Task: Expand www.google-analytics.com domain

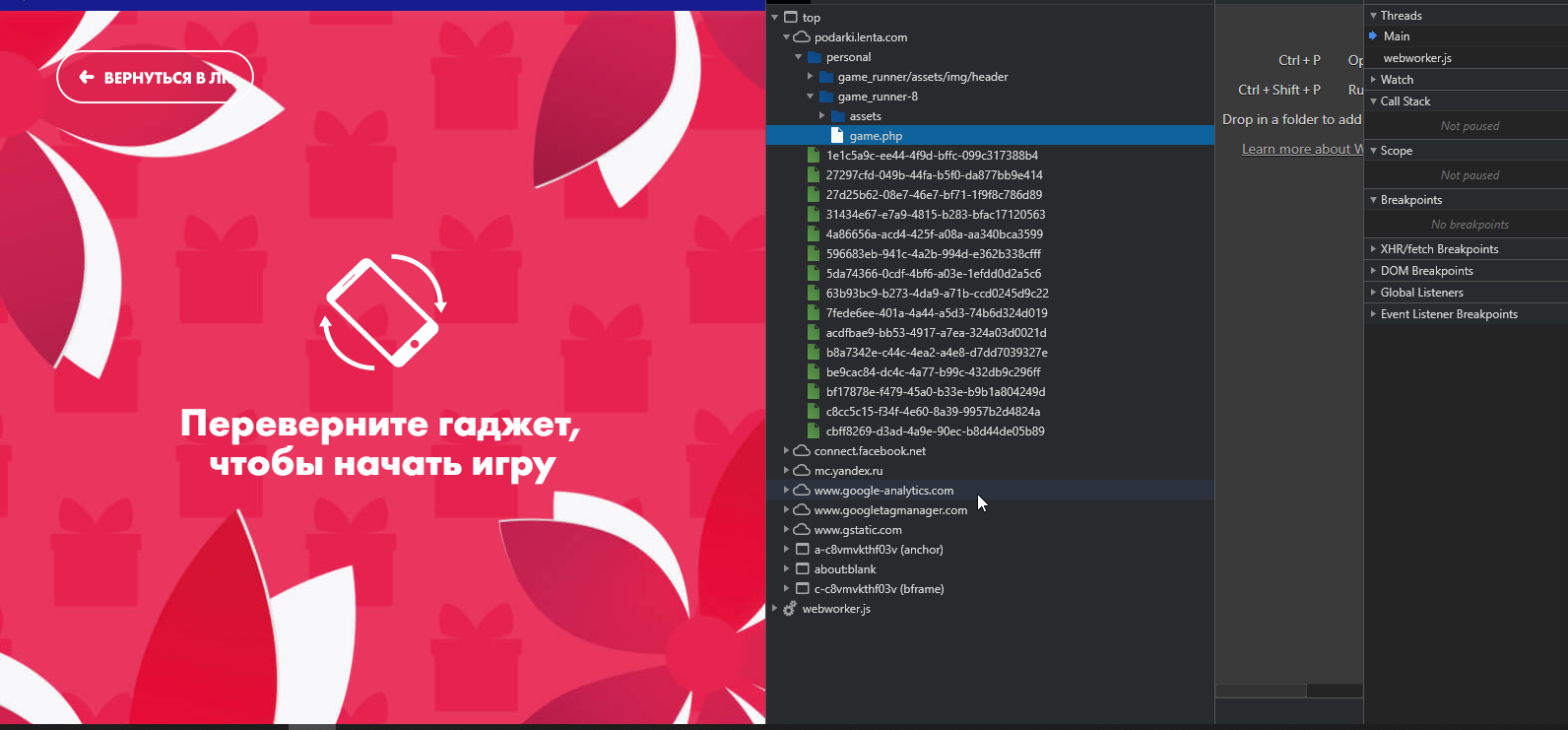Action: click(x=787, y=491)
